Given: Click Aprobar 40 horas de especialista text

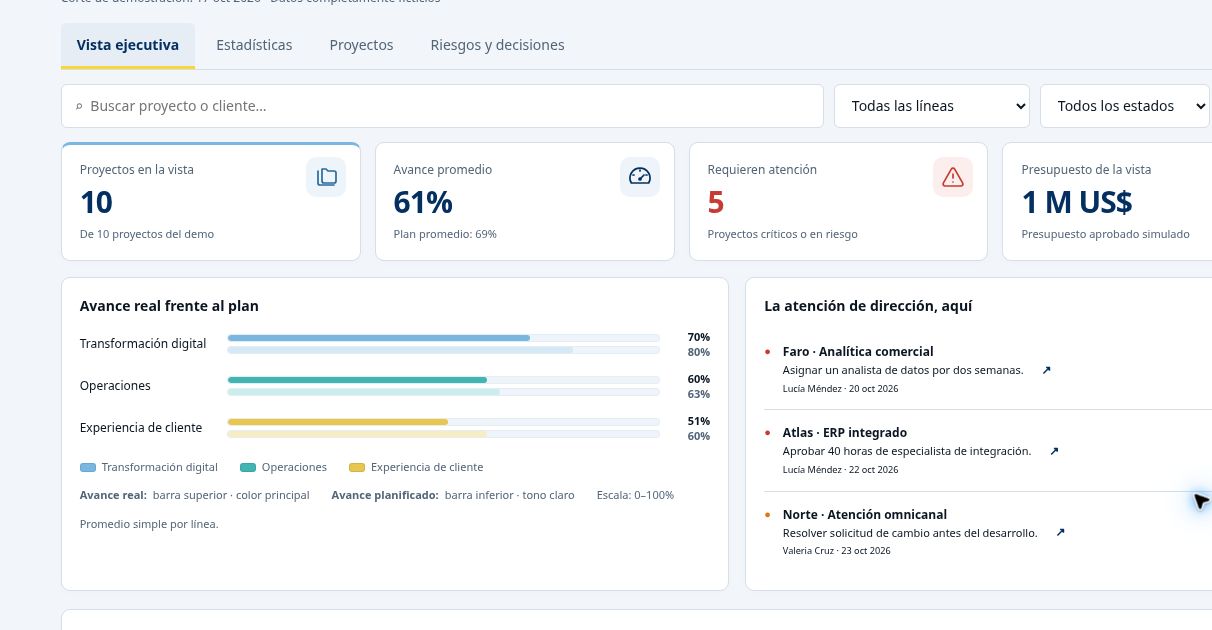Looking at the screenshot, I should click(x=907, y=451).
